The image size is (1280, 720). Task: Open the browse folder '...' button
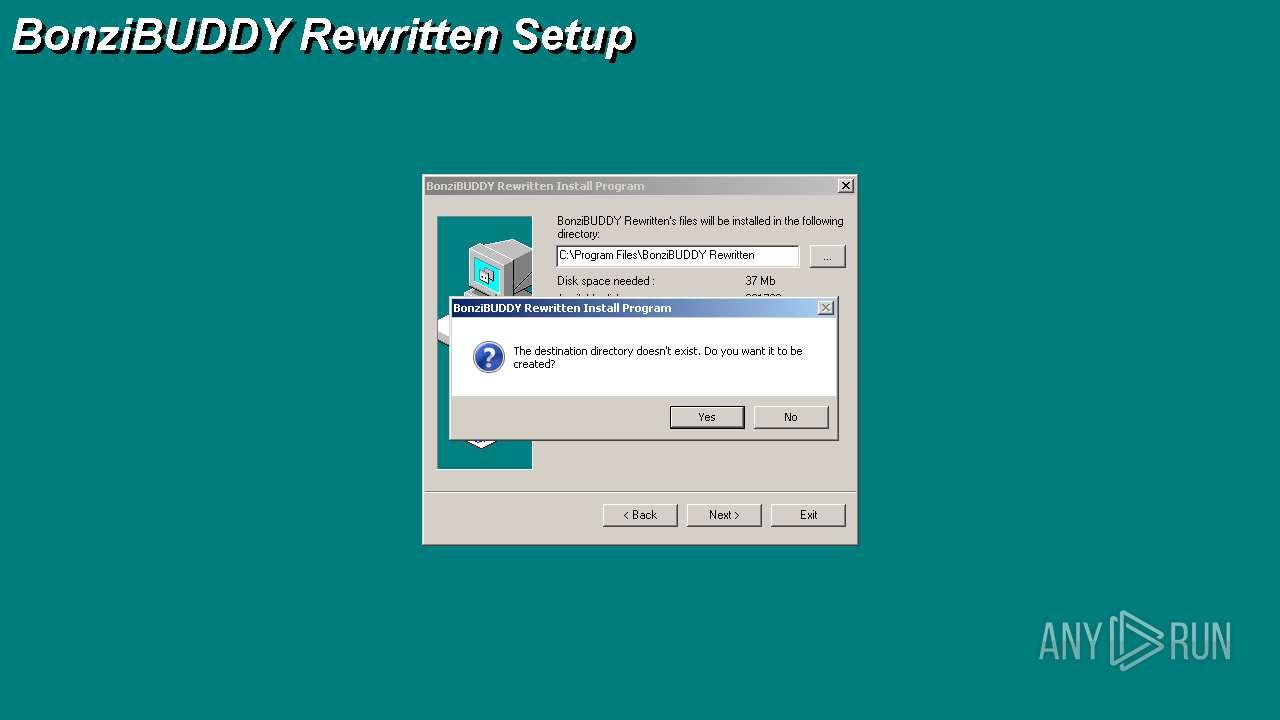point(827,257)
